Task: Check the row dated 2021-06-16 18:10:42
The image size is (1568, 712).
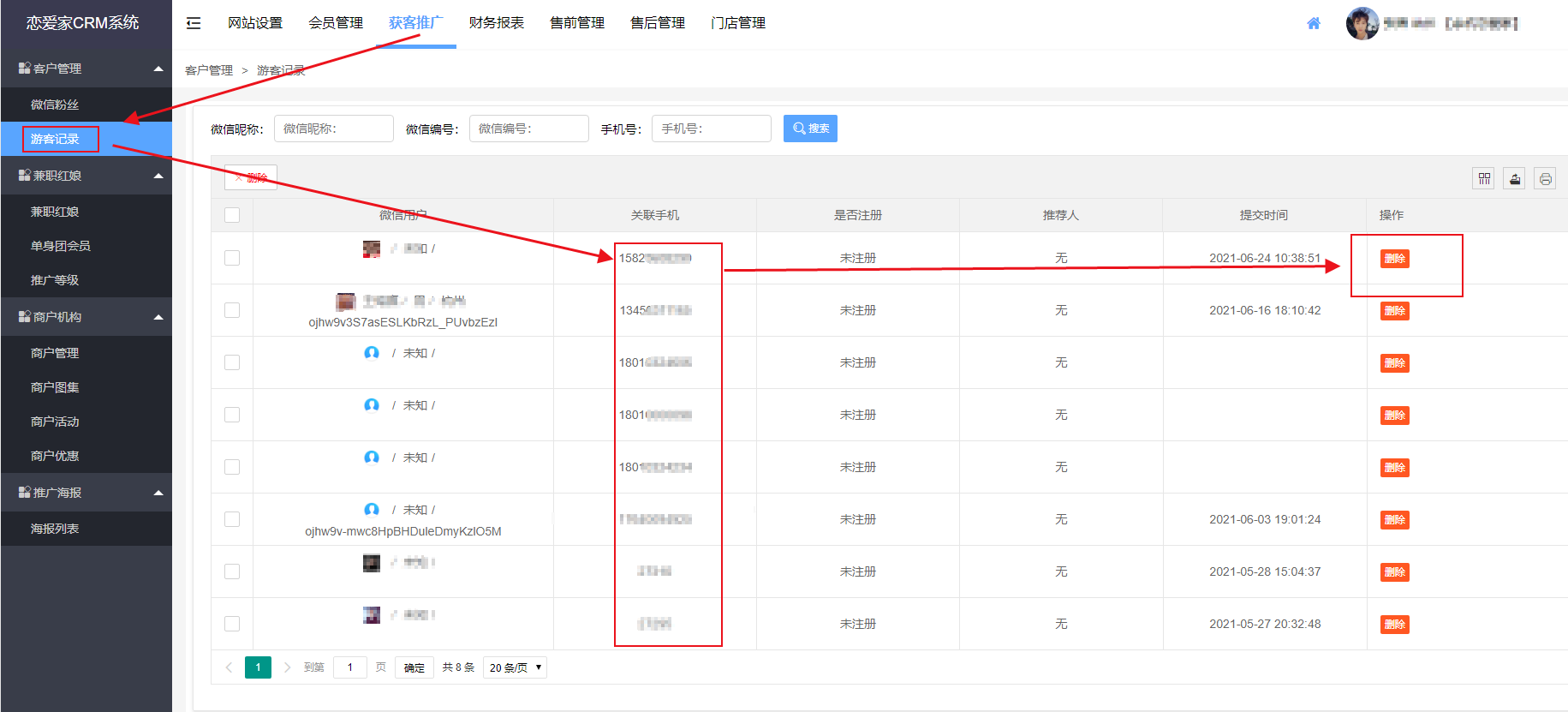Action: (x=232, y=310)
